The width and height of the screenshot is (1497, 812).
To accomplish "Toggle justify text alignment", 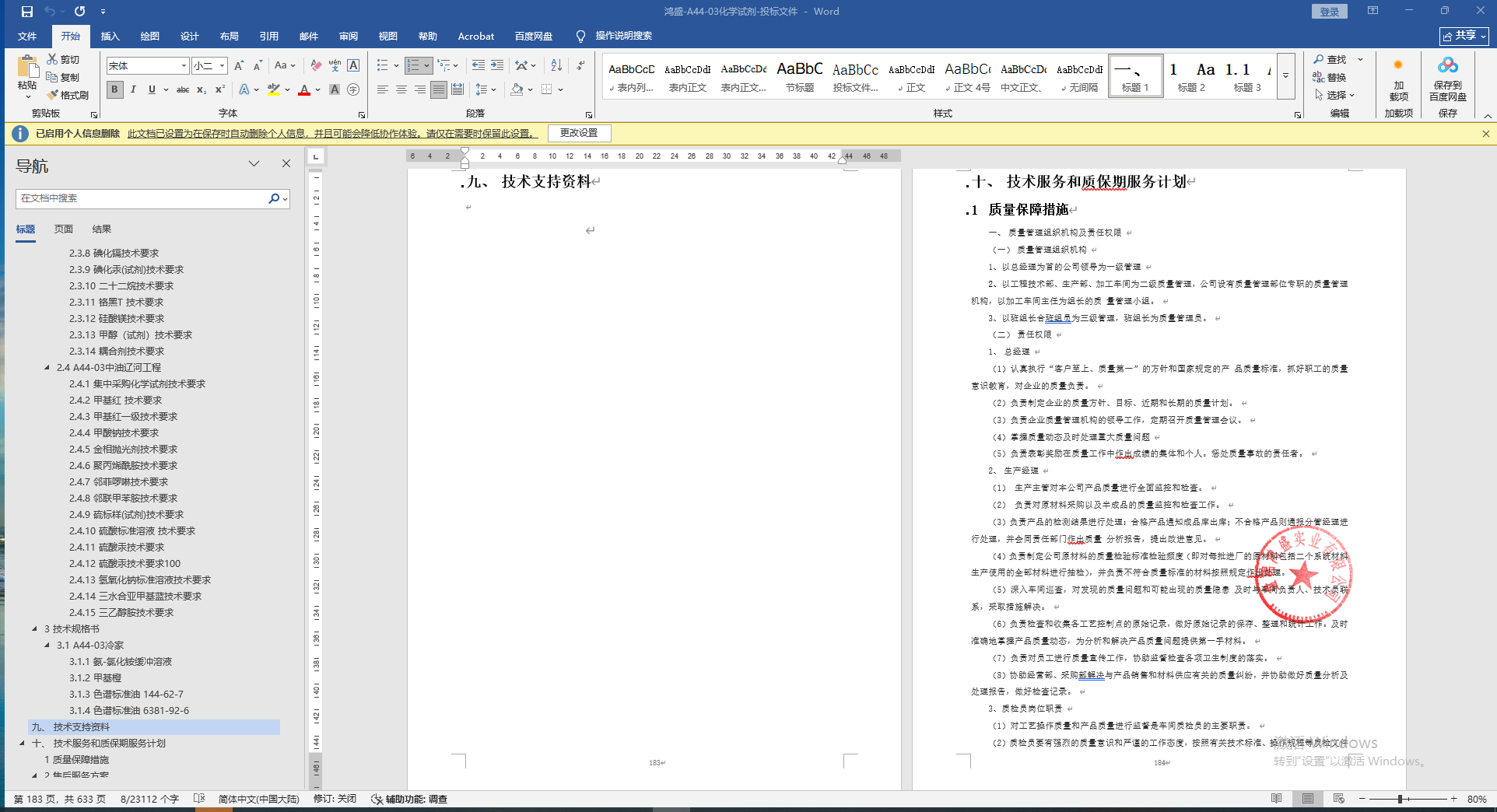I will 439,89.
